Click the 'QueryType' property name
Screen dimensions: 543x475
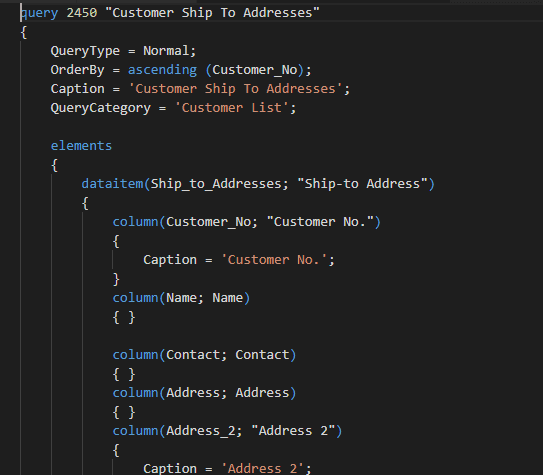tap(85, 51)
